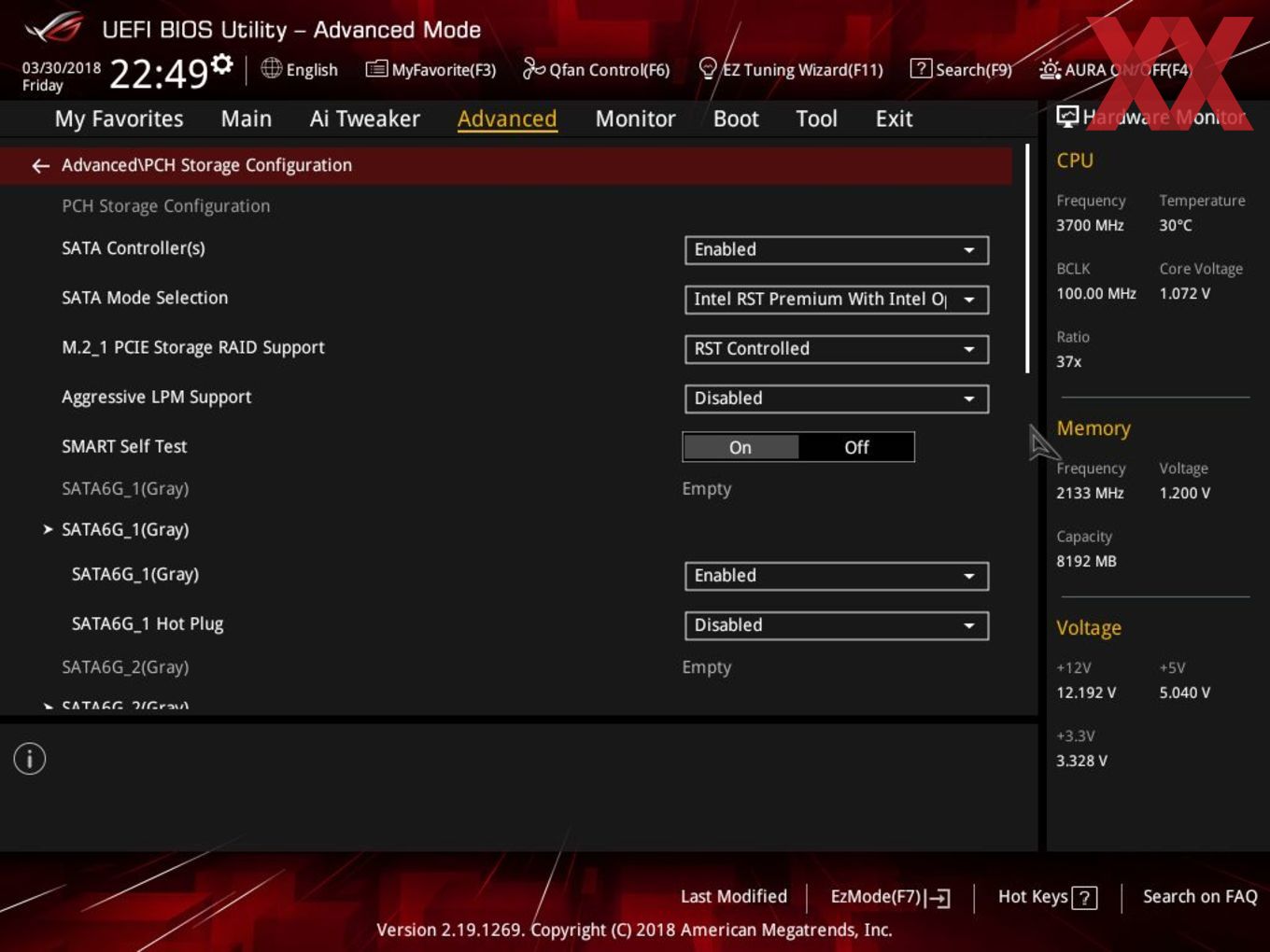Image resolution: width=1270 pixels, height=952 pixels.
Task: Click +5V value 5.040 V
Action: [x=1185, y=693]
